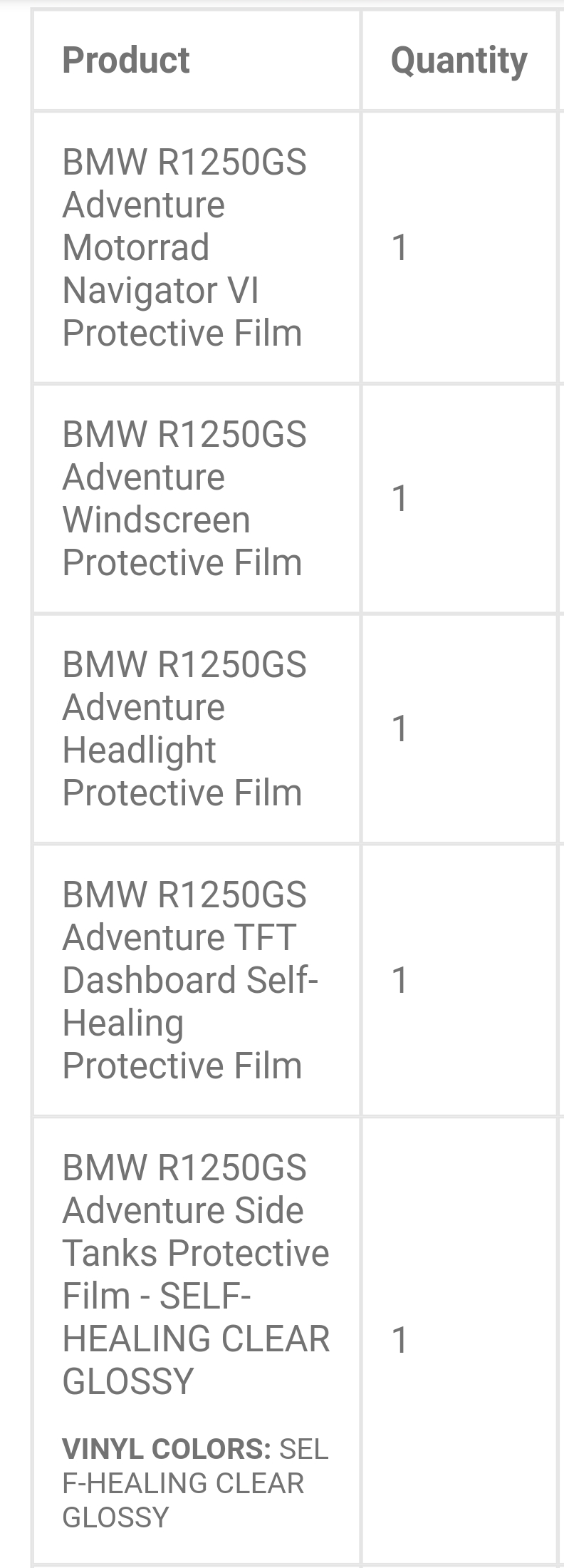This screenshot has width=564, height=1568.
Task: Open the Navigator VI Protective Film product
Action: pyautogui.click(x=183, y=247)
